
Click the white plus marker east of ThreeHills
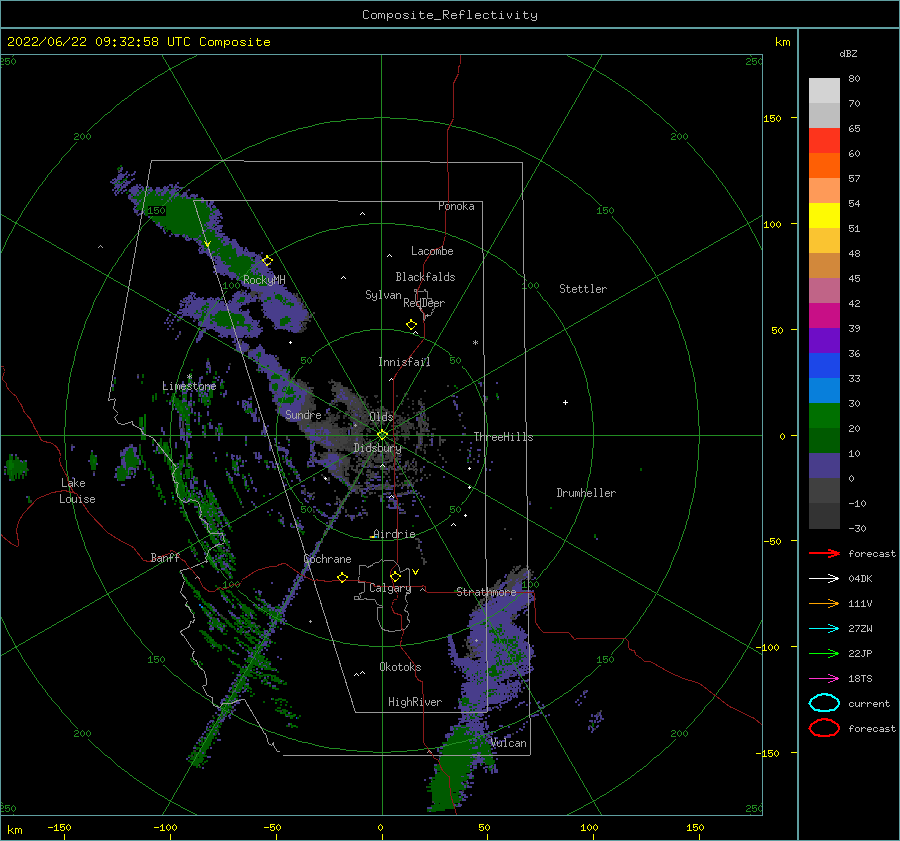tap(565, 402)
